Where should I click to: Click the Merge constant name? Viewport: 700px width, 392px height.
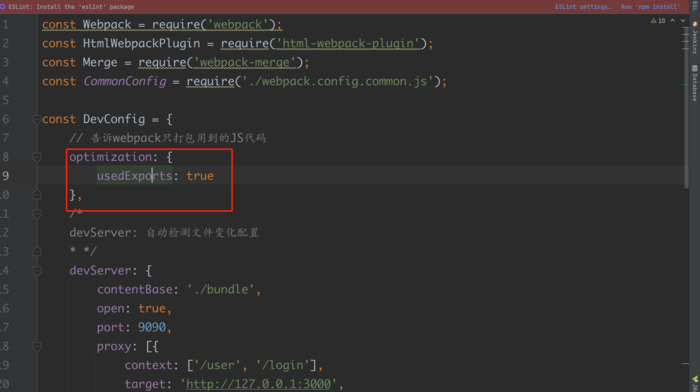click(x=100, y=63)
